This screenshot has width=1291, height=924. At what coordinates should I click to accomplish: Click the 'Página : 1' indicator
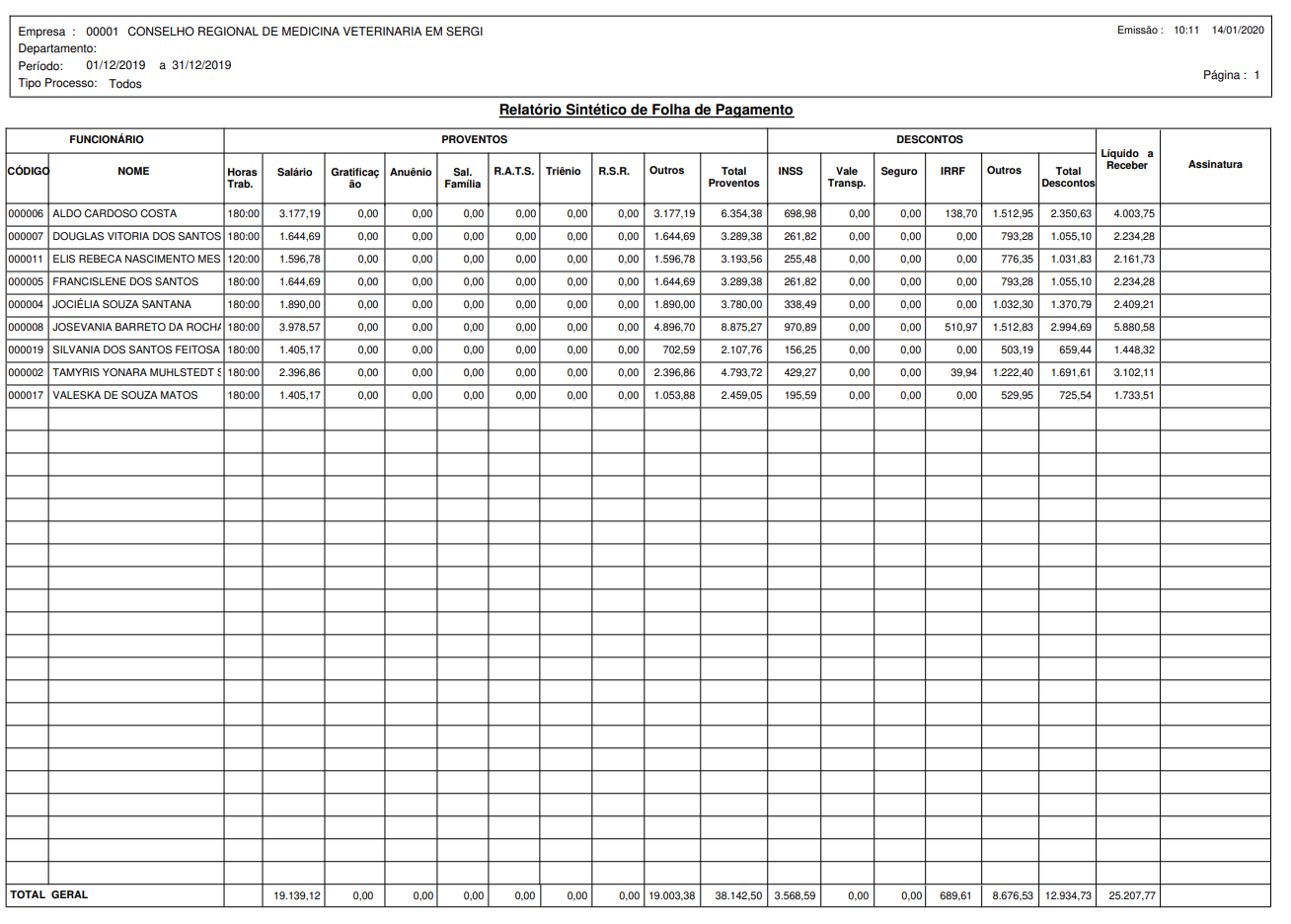click(x=1231, y=75)
